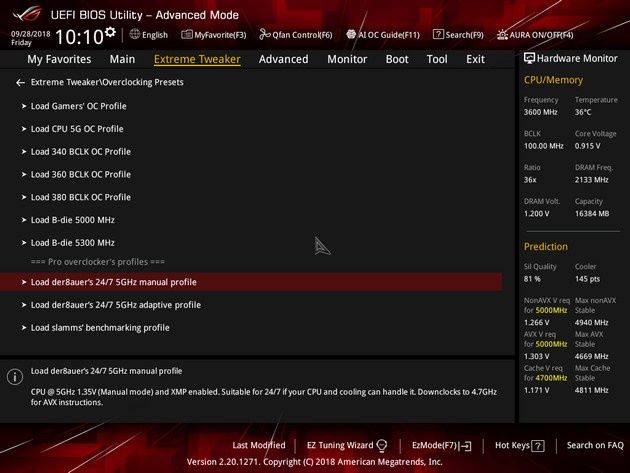Select the Extreme Tweaker tab

tap(197, 59)
